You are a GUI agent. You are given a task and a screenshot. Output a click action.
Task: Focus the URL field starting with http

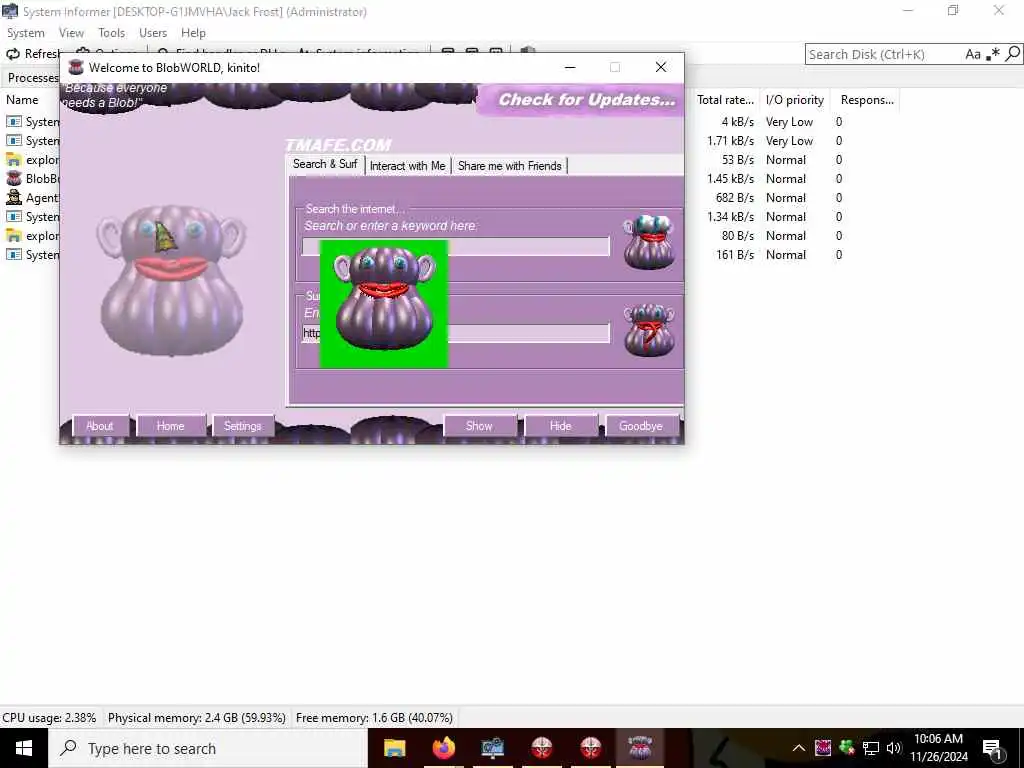click(455, 333)
